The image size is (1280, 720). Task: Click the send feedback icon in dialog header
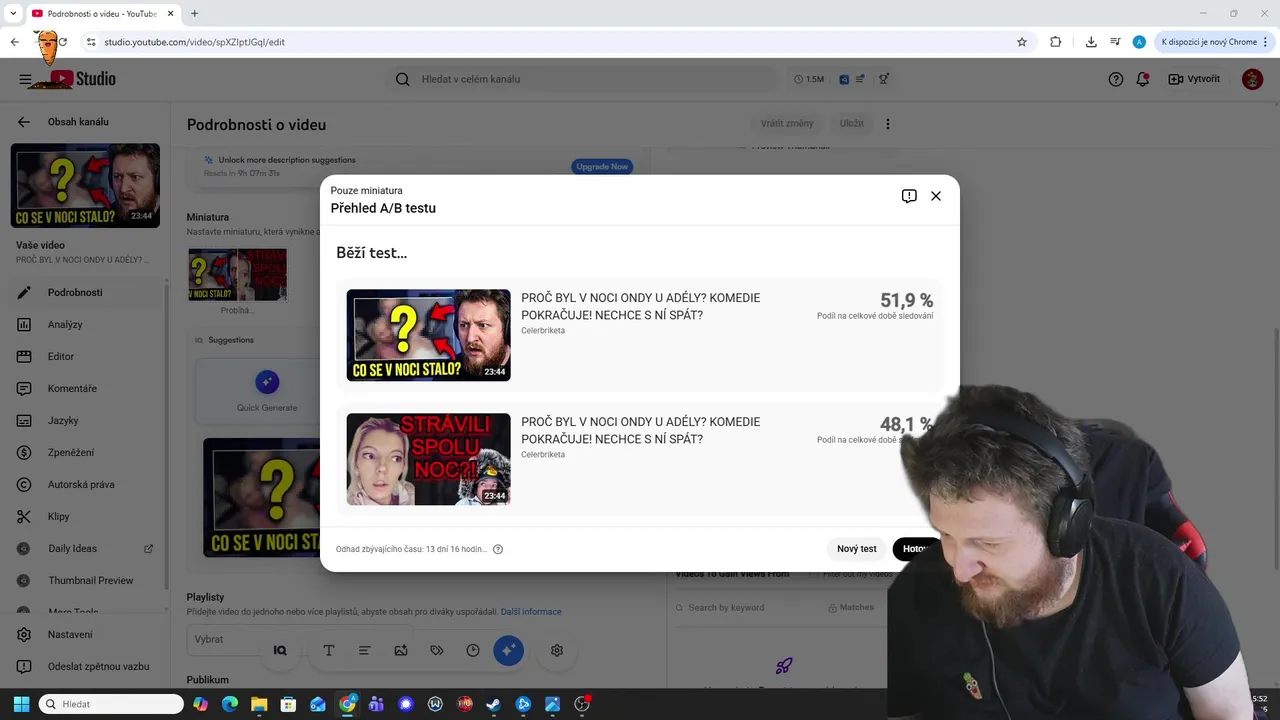909,196
